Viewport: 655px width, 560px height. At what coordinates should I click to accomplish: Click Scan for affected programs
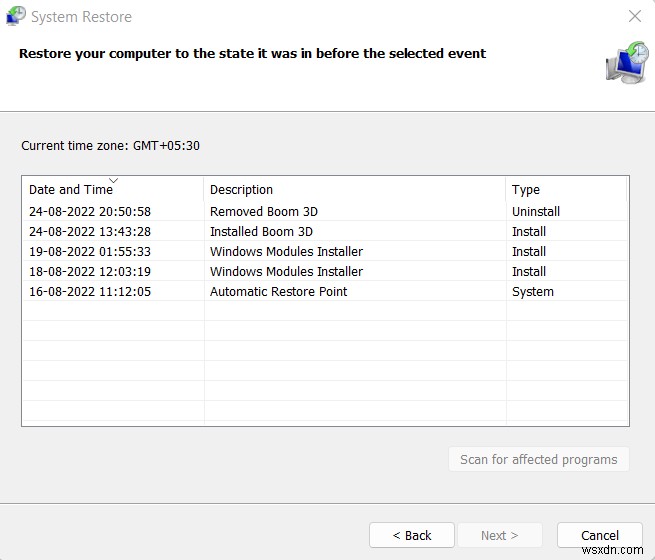coord(539,460)
